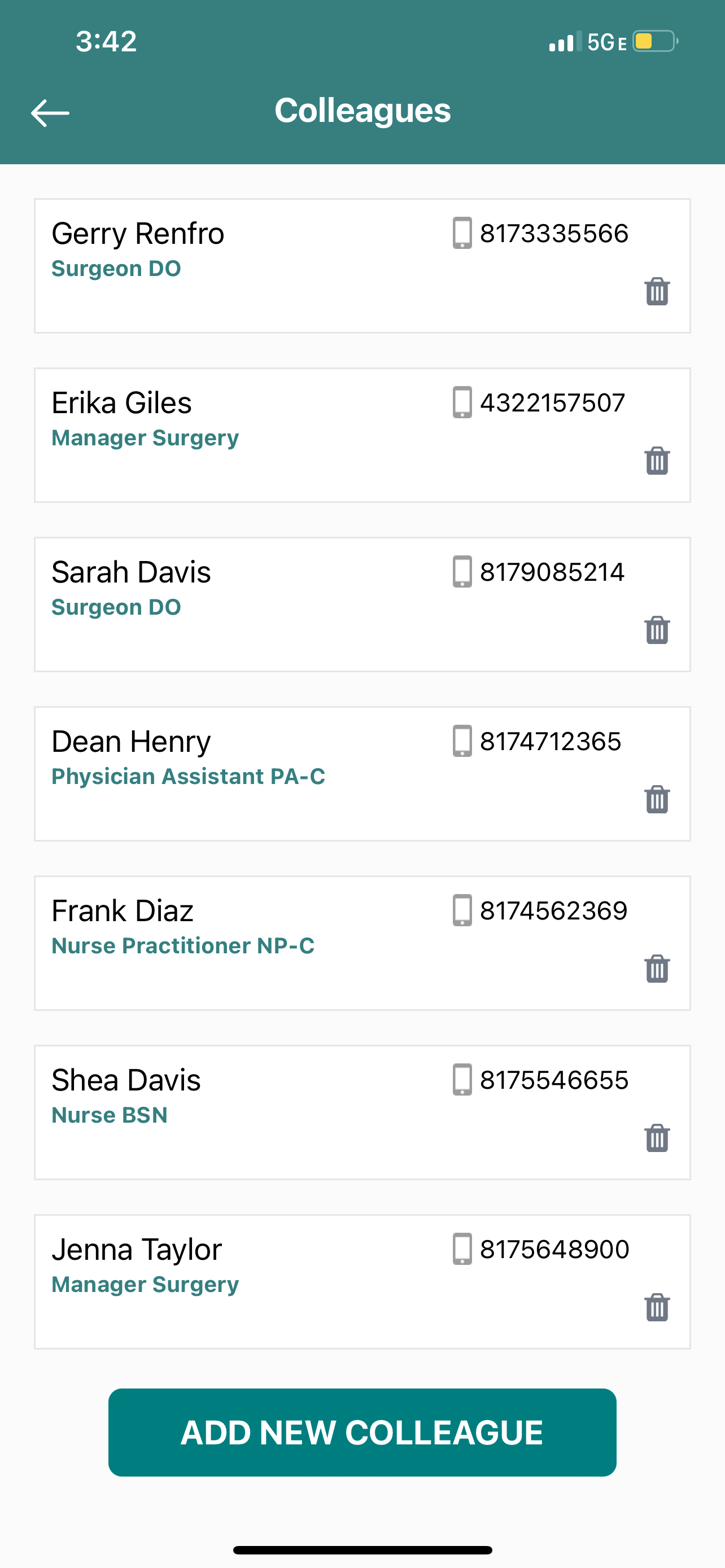
Task: Open Frank Diaz Nurse Practitioner card
Action: pyautogui.click(x=362, y=943)
